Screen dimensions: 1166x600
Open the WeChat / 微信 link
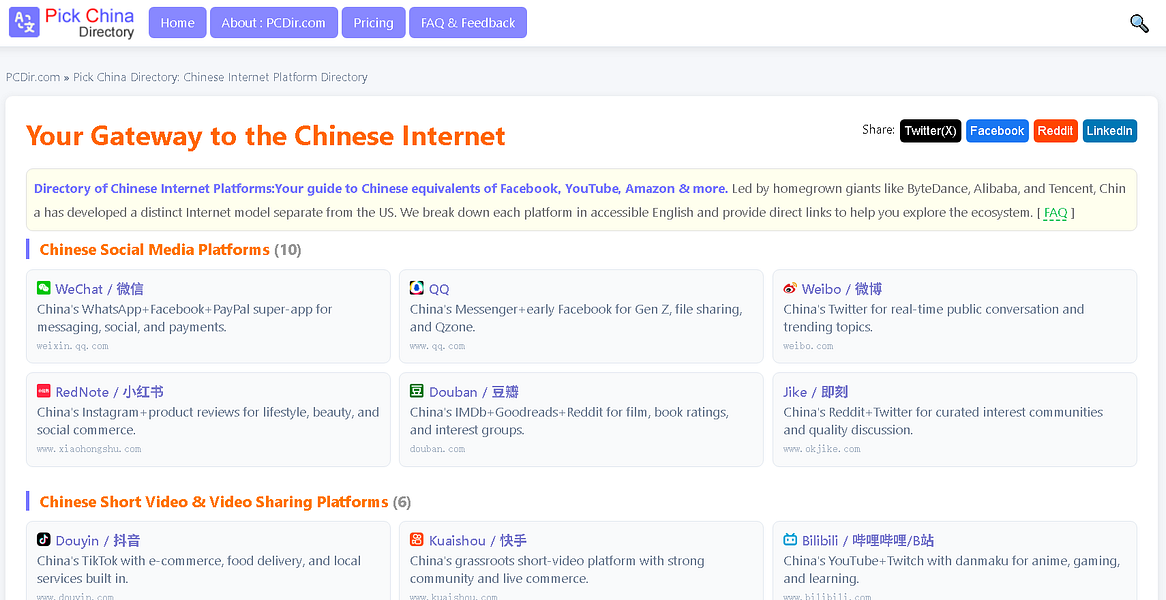99,289
